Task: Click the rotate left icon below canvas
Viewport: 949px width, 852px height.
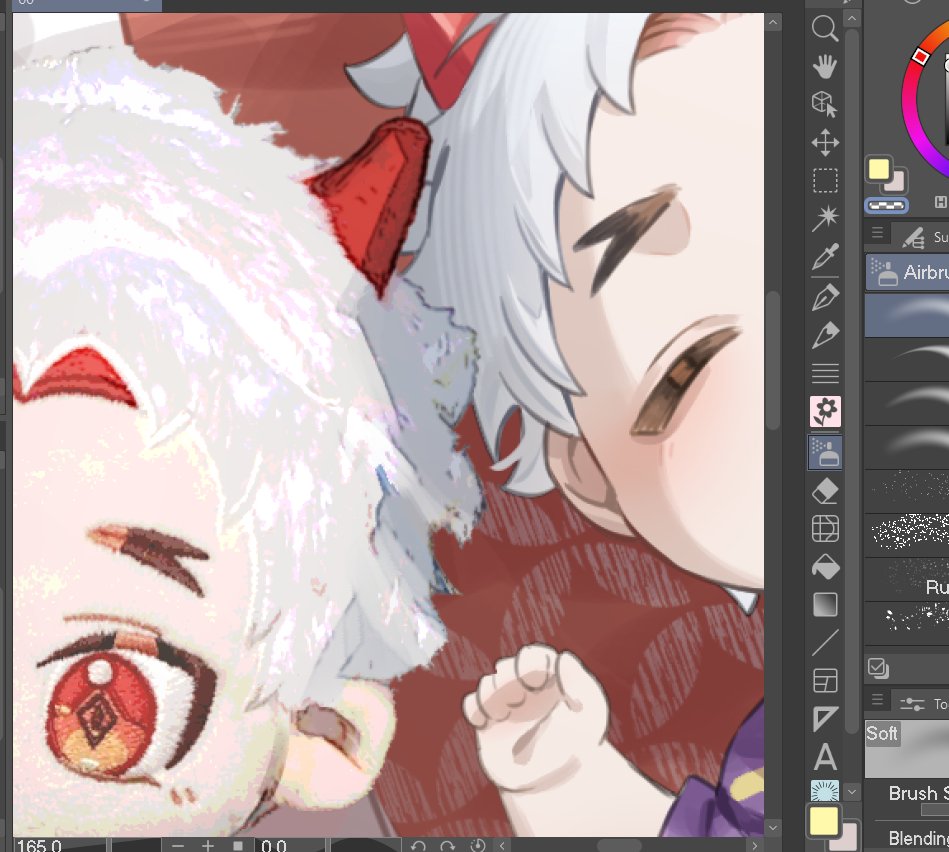Action: [x=418, y=845]
